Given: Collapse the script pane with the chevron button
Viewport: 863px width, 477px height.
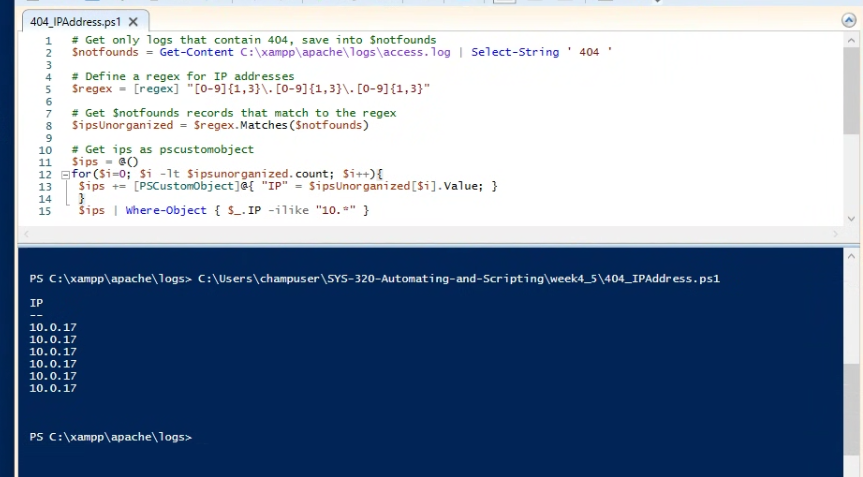Looking at the screenshot, I should [x=849, y=19].
